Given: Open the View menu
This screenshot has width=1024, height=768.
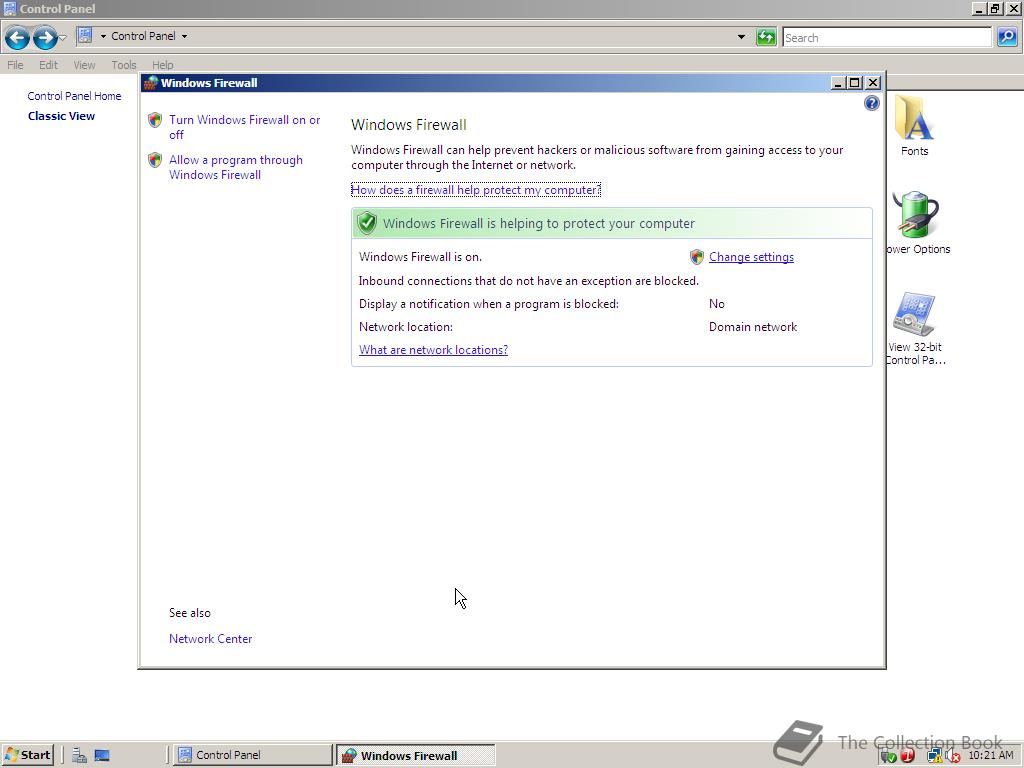Looking at the screenshot, I should (84, 65).
